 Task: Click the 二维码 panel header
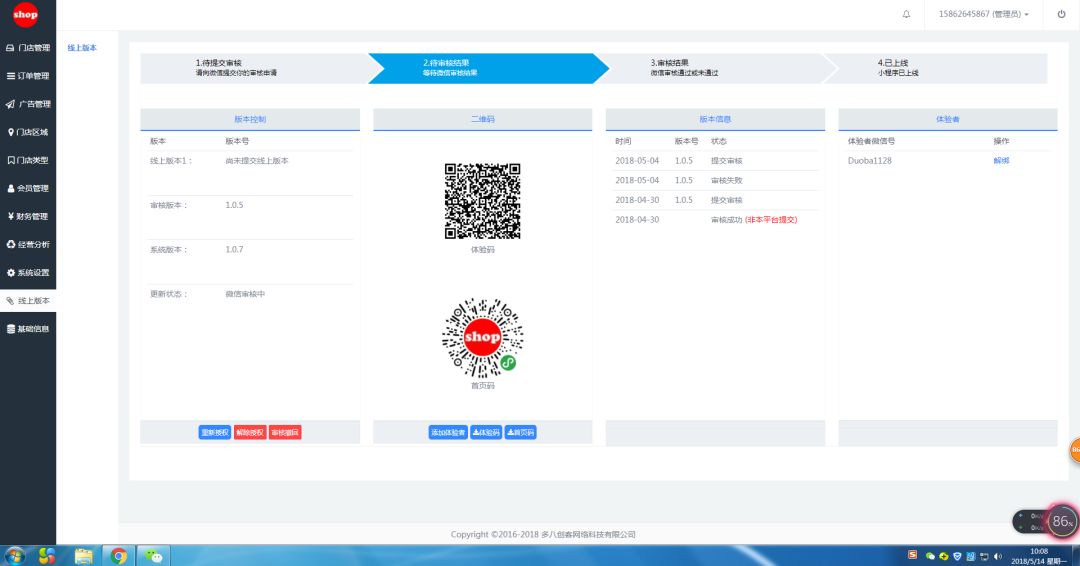[x=483, y=119]
